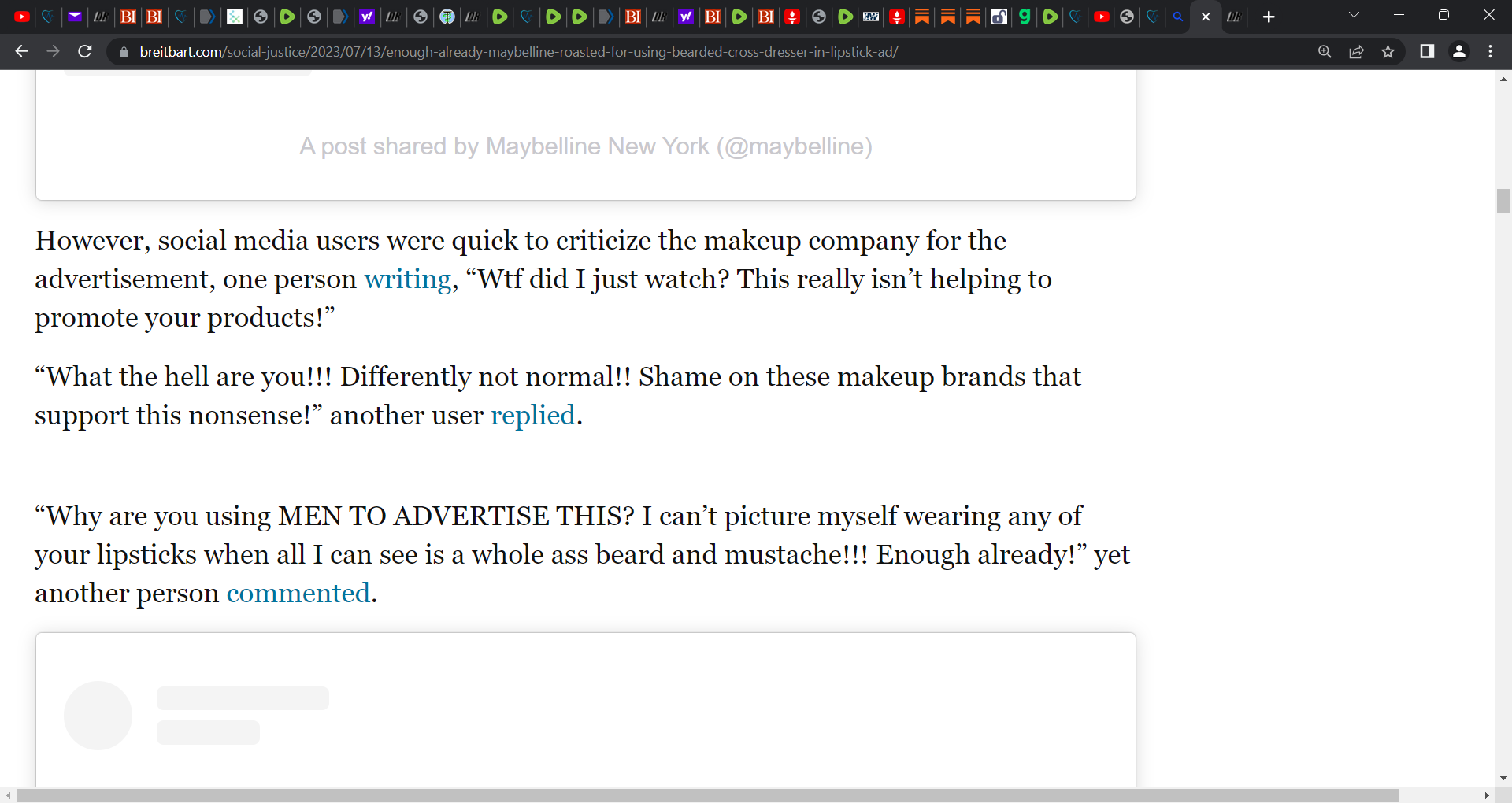Switch to the purple mail envelope tab
Screen dimensions: 1512x803
(x=75, y=17)
